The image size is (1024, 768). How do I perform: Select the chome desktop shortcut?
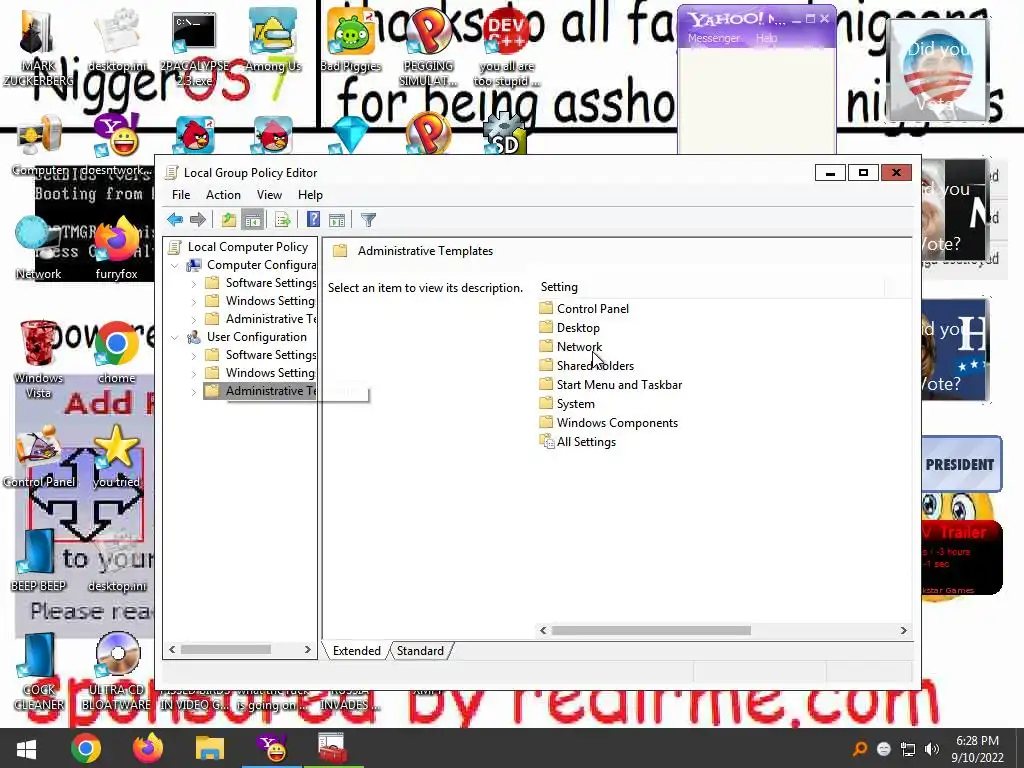click(116, 353)
